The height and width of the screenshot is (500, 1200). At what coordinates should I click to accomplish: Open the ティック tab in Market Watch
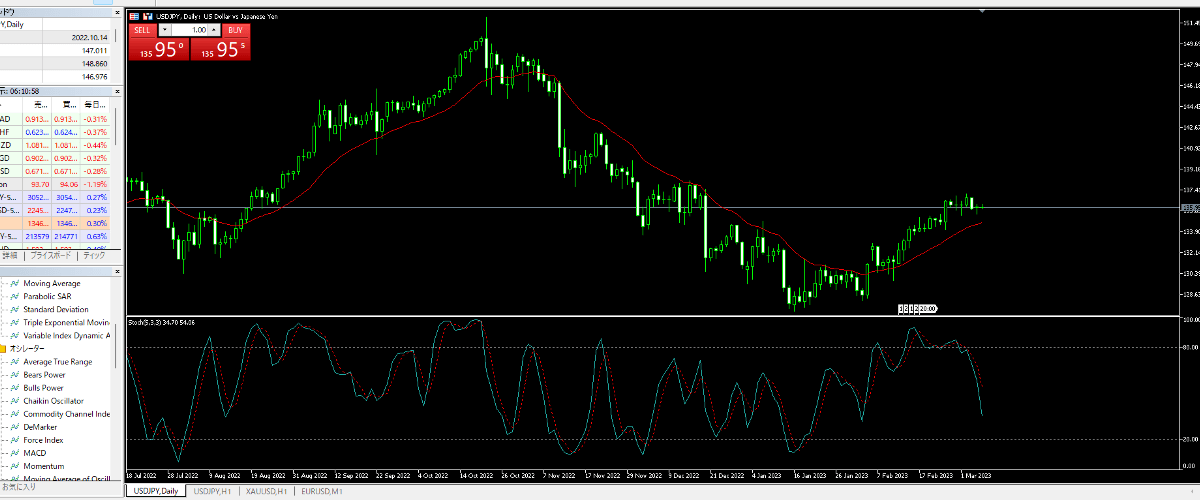(x=94, y=256)
